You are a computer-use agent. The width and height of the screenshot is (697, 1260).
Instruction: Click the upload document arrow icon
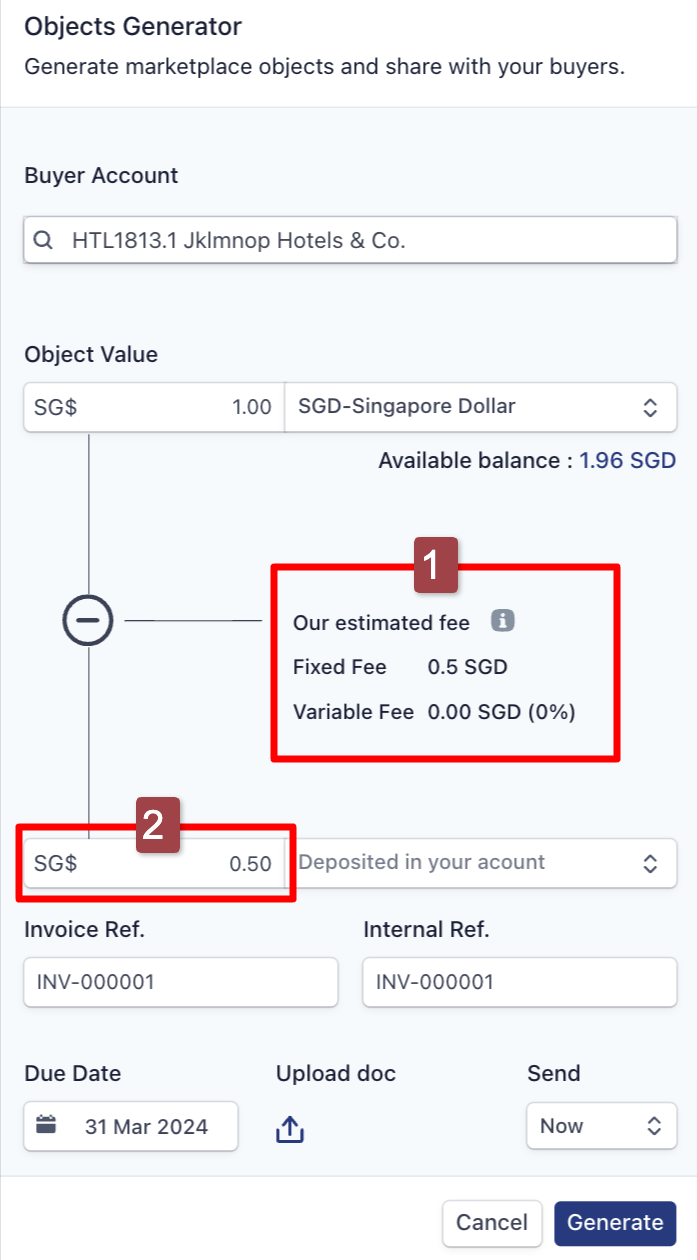tap(289, 1129)
